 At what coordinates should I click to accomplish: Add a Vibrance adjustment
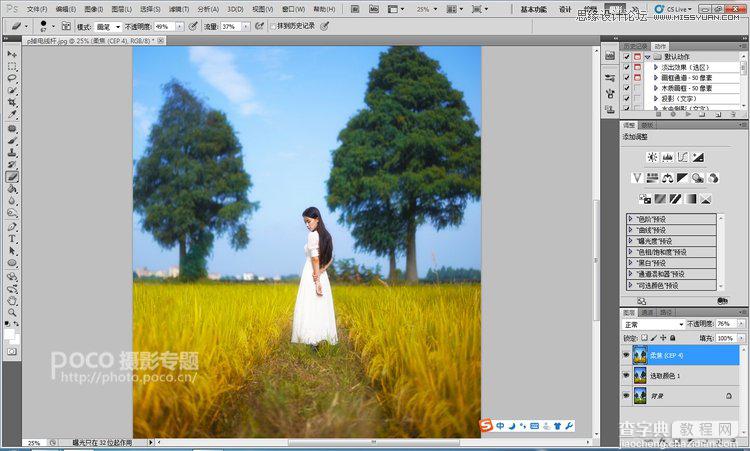(x=637, y=178)
